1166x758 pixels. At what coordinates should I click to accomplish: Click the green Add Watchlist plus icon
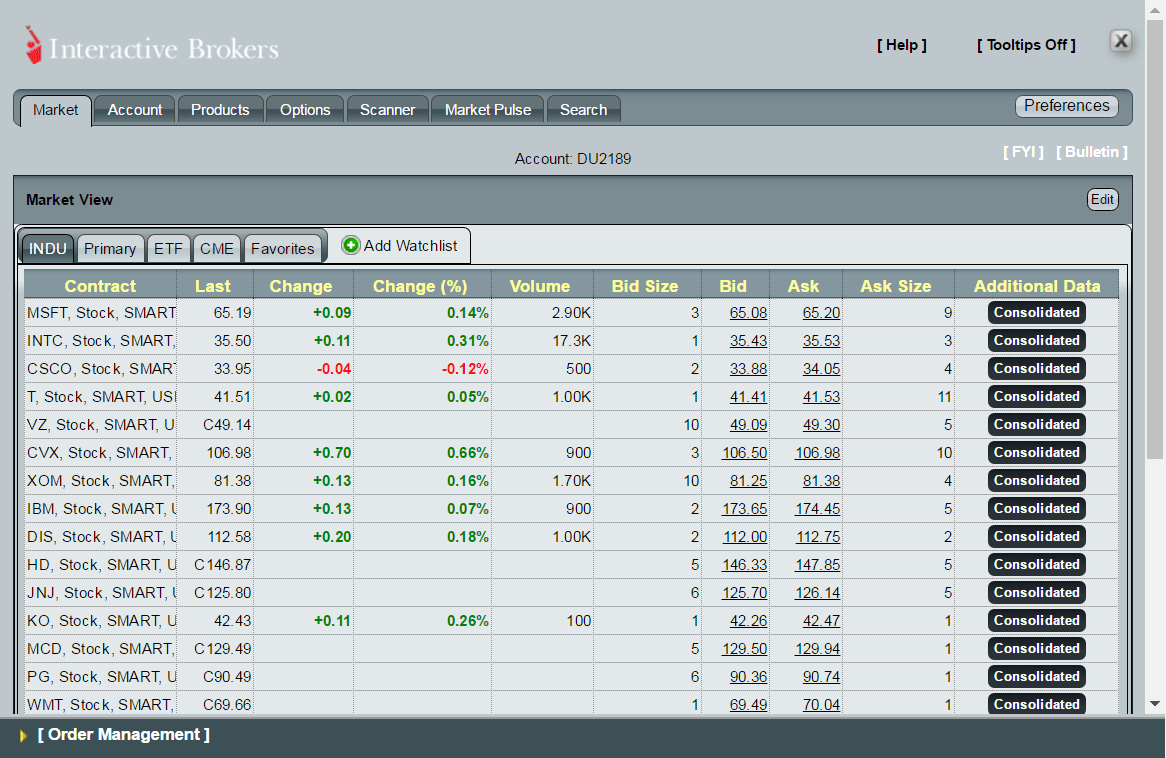(351, 244)
